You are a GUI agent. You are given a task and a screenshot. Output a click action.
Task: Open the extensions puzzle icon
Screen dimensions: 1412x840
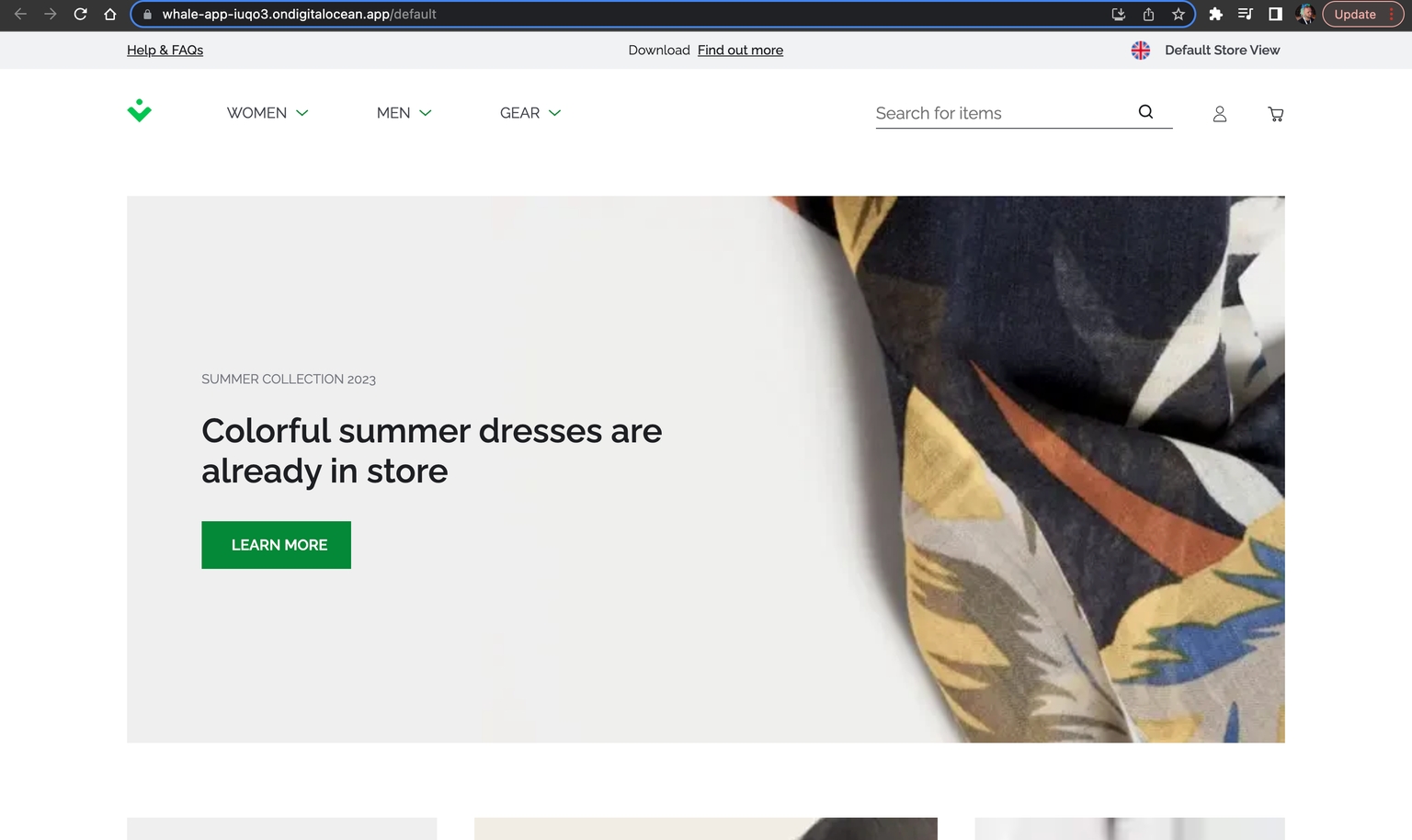pos(1215,14)
